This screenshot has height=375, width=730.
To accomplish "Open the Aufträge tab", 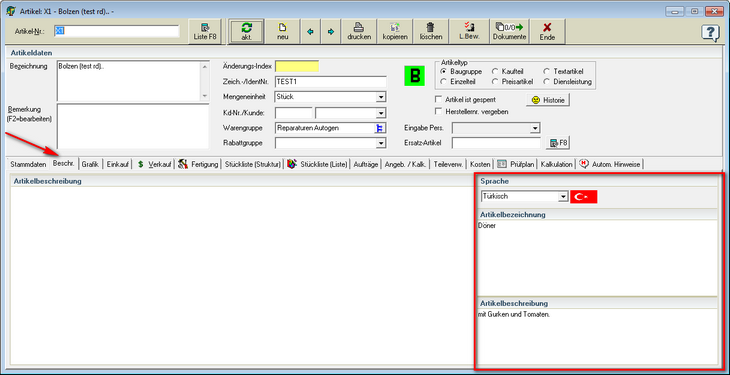I will 366,164.
